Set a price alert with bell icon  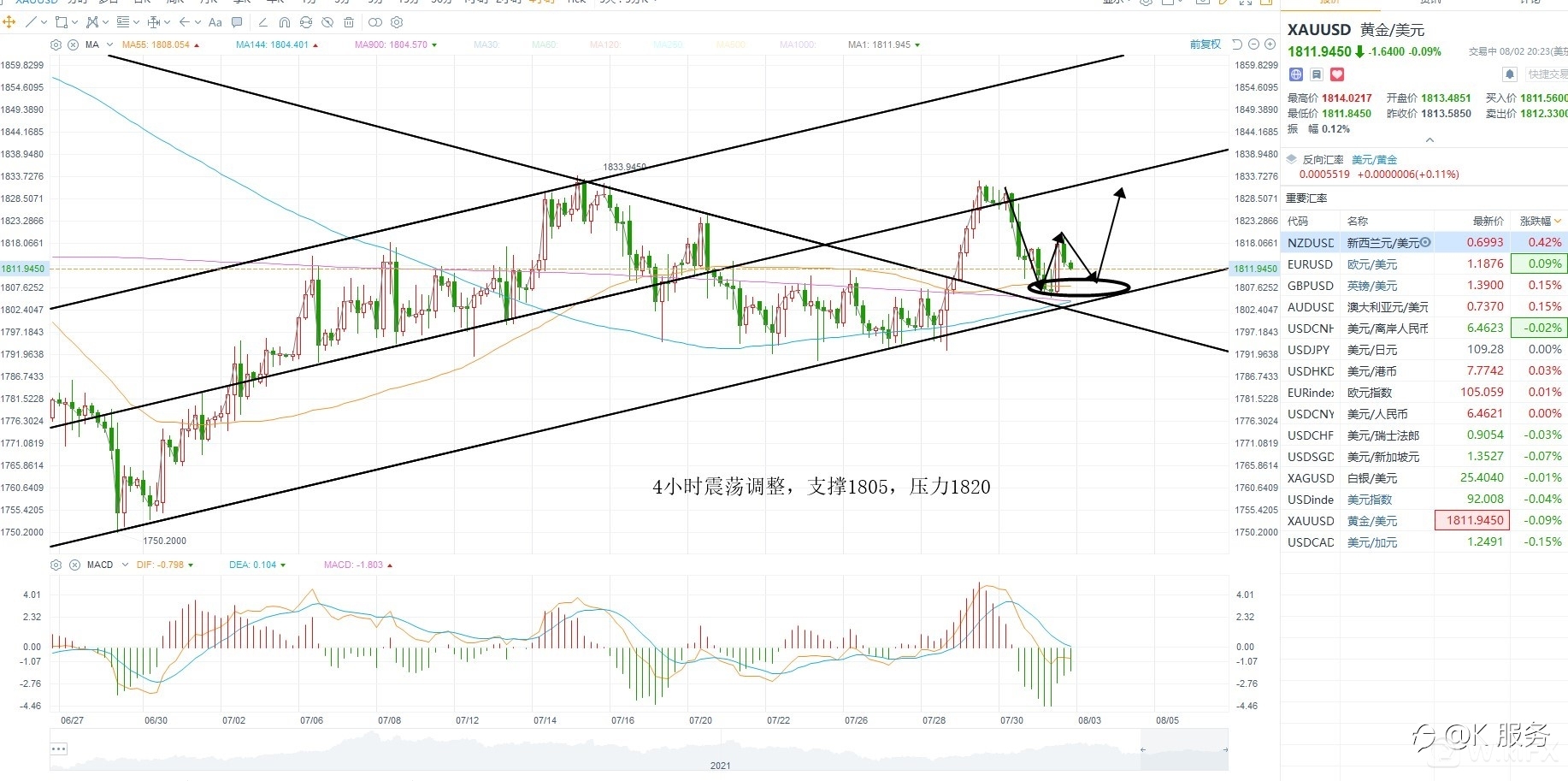tap(1510, 74)
